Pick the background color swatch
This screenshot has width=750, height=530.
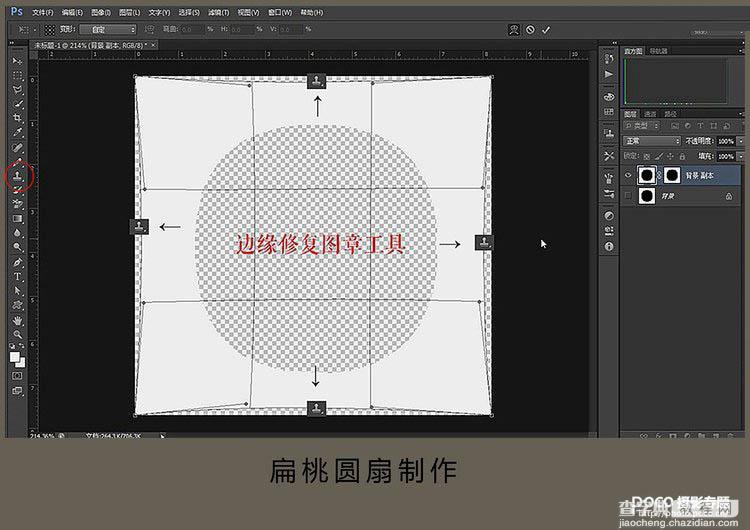tap(20, 363)
